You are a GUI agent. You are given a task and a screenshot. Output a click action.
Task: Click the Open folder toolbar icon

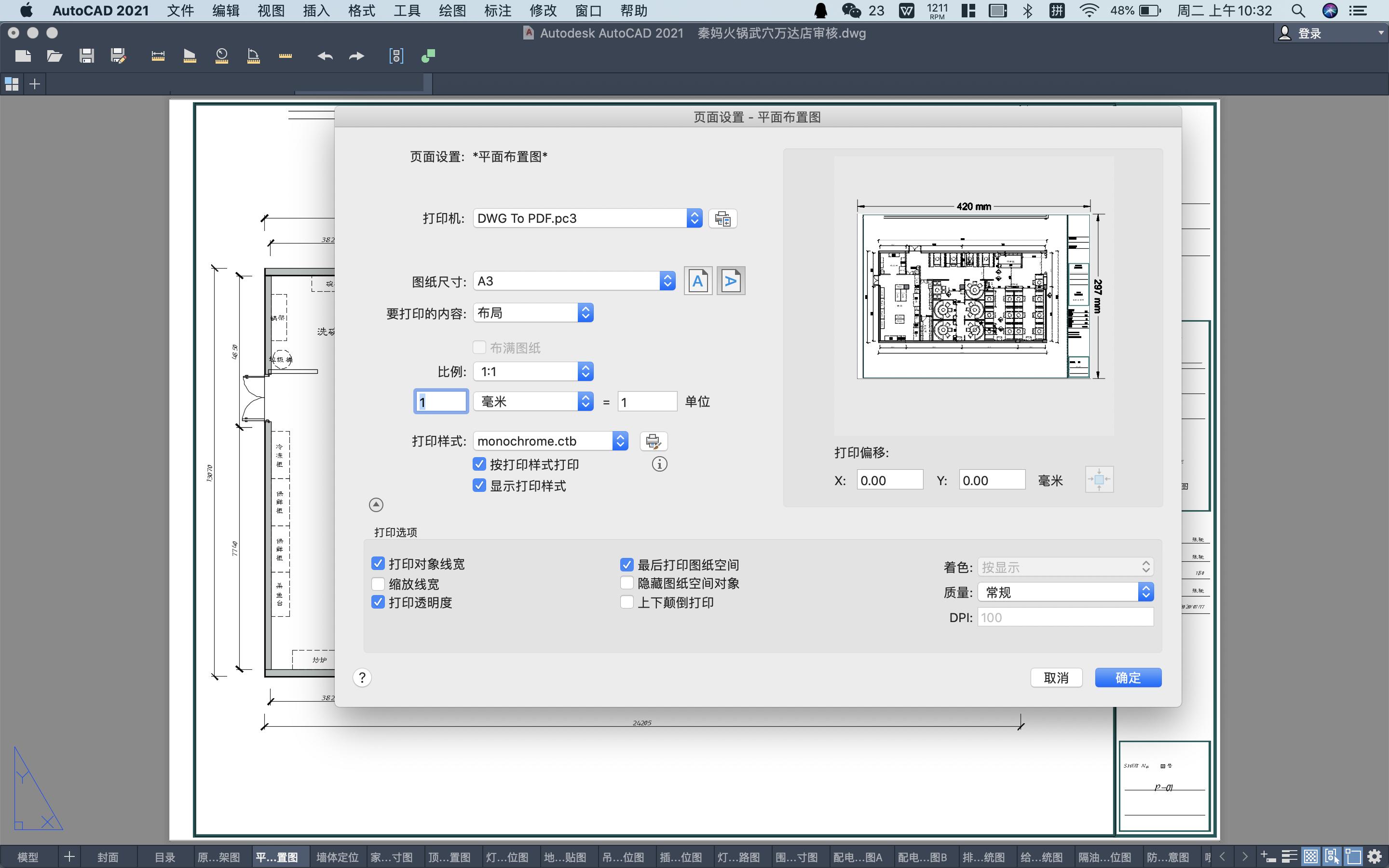coord(54,55)
